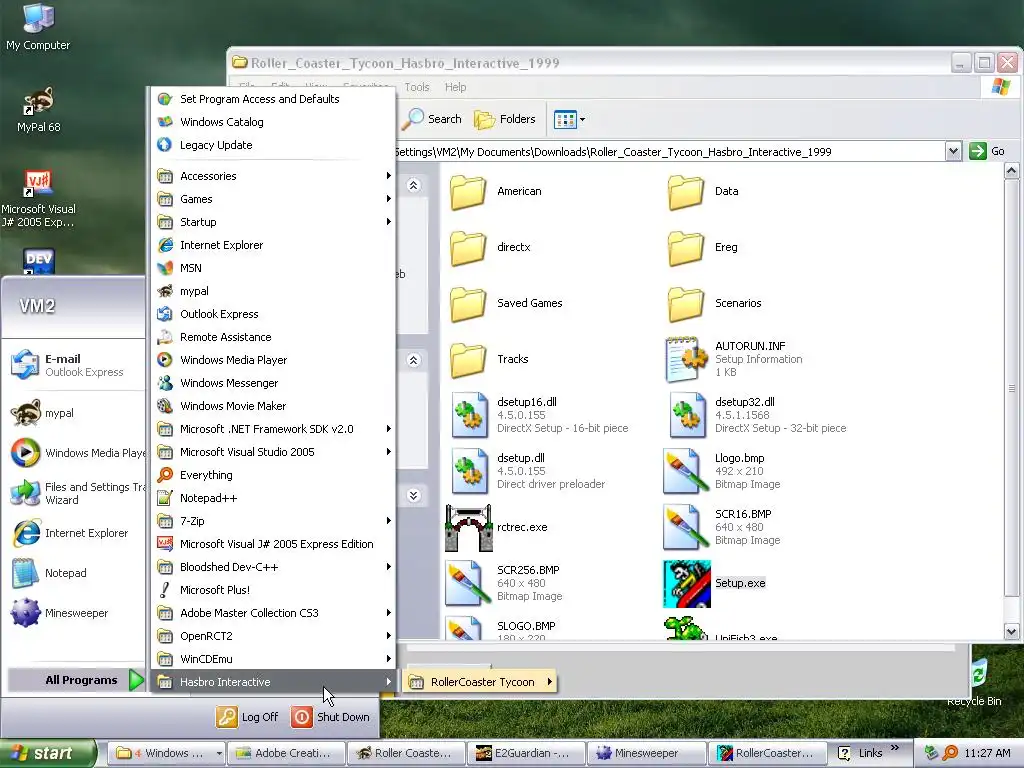
Task: Open Notepad from start menu
Action: [x=73, y=573]
